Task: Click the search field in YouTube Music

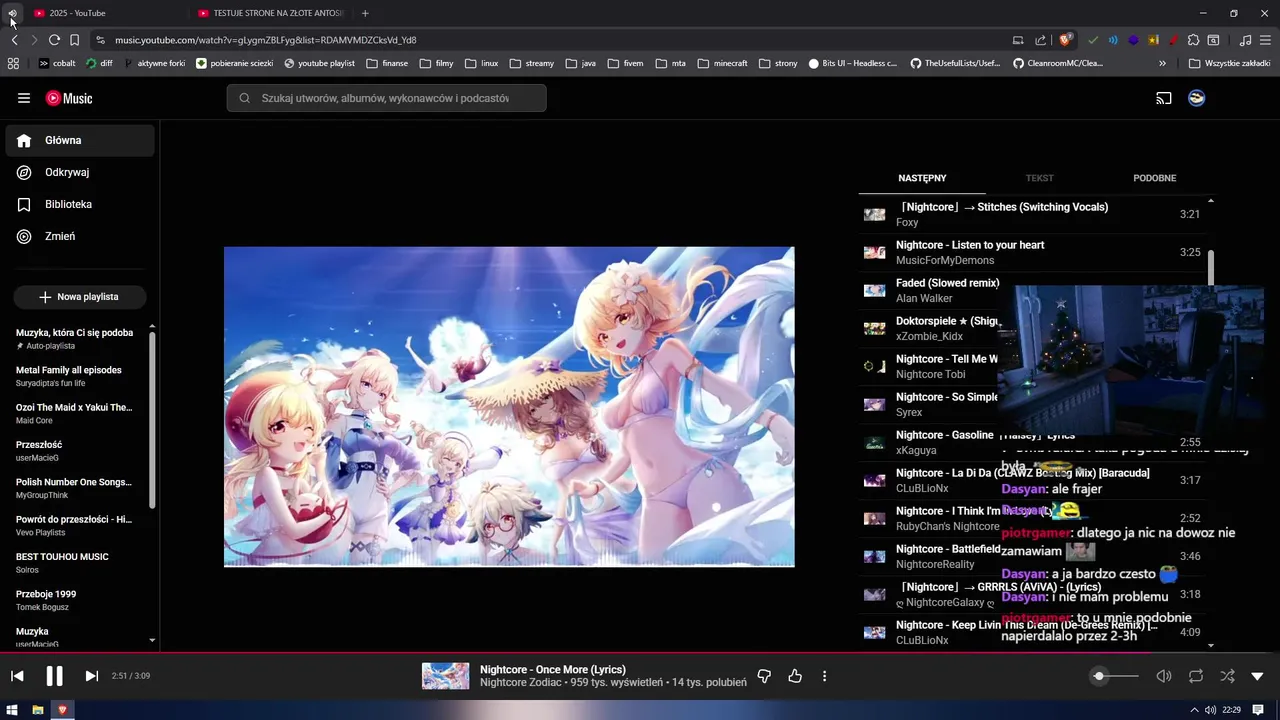Action: (386, 98)
